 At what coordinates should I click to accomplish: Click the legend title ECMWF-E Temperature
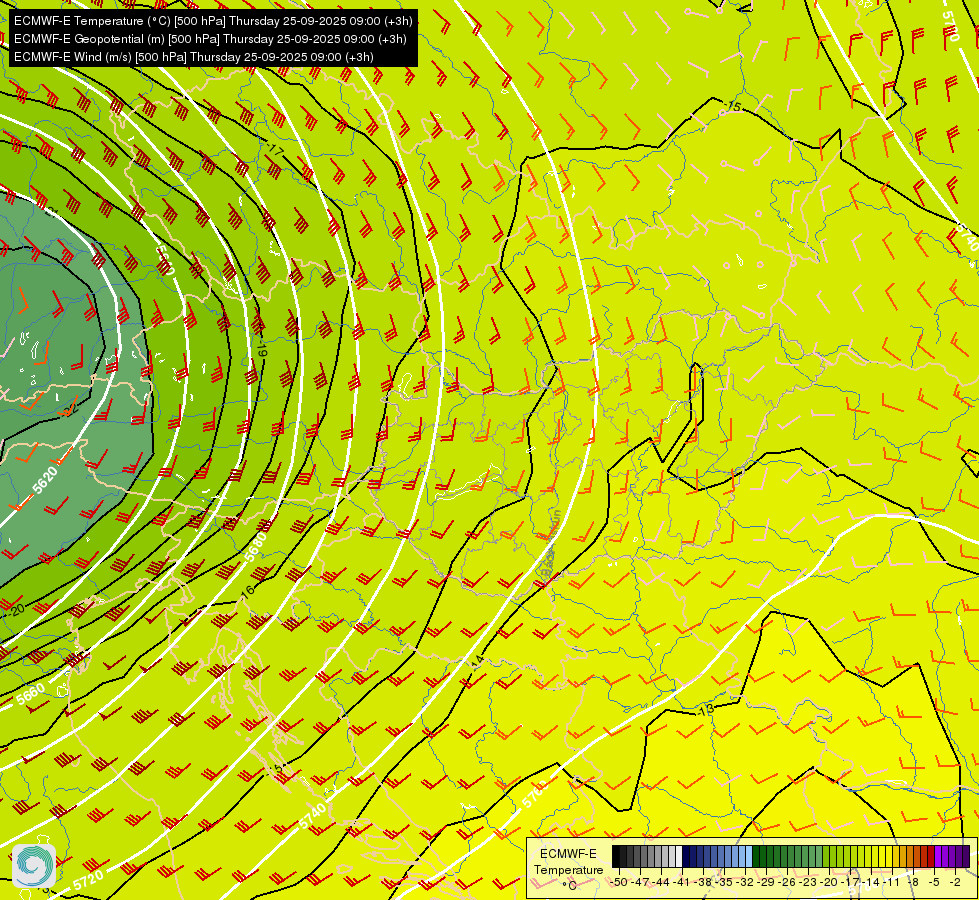(568, 861)
